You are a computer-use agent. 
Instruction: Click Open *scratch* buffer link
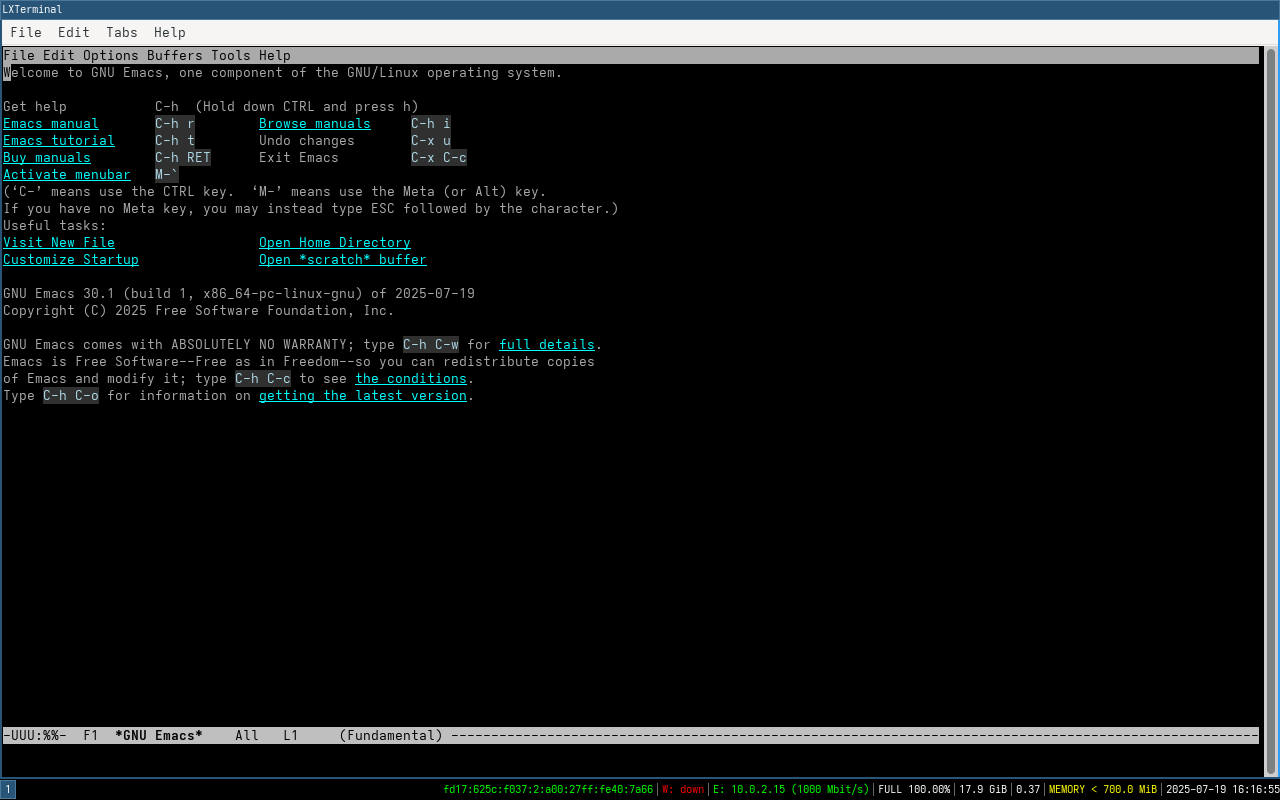(343, 260)
